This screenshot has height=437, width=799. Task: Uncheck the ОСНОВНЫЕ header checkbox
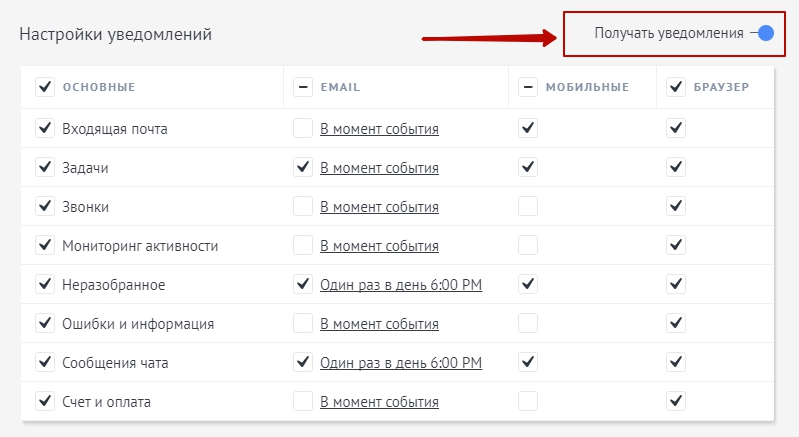[x=45, y=87]
